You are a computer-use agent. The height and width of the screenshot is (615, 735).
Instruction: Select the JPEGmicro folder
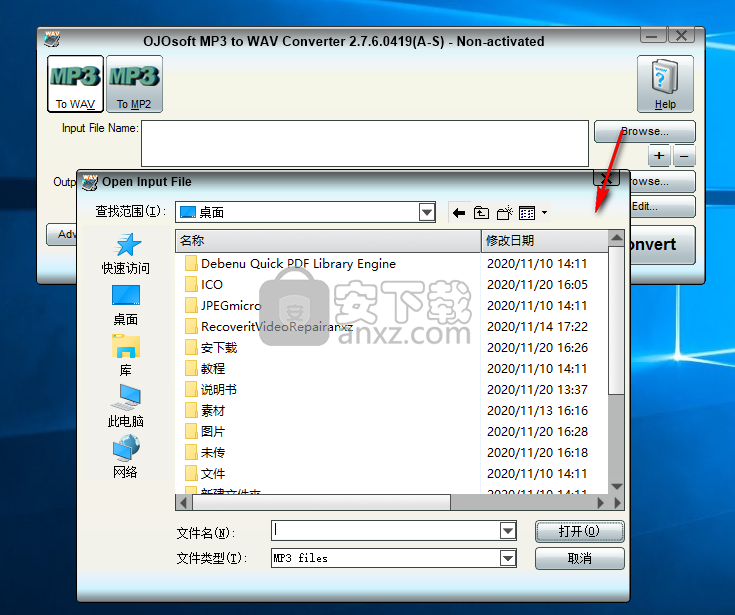point(223,306)
